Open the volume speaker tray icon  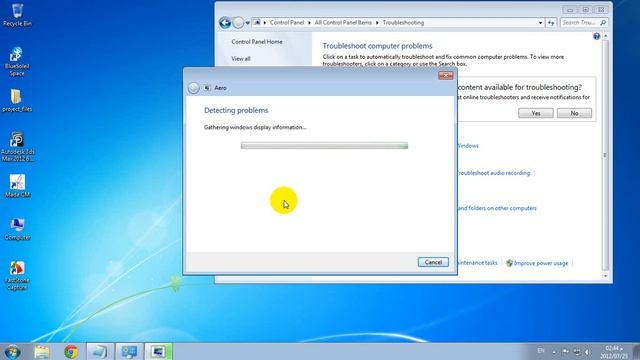[587, 351]
